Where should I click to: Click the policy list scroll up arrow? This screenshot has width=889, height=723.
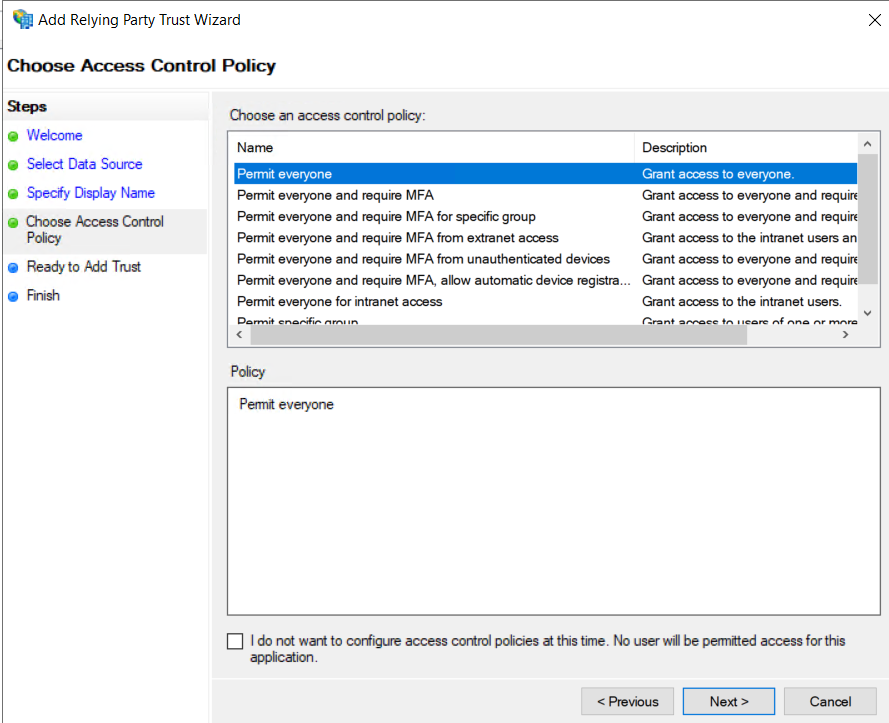click(x=867, y=144)
